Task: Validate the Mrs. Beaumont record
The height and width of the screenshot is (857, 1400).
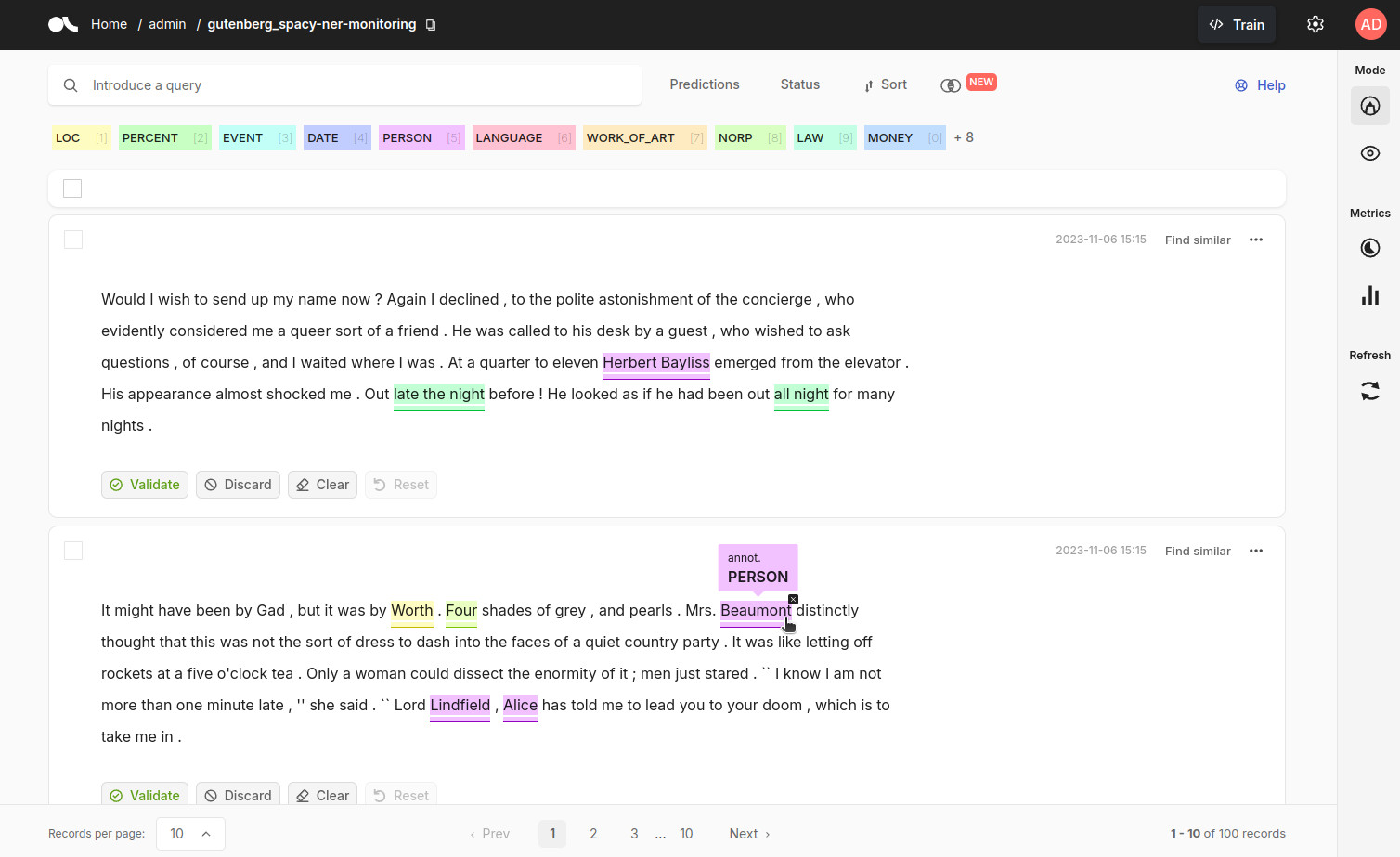Action: click(x=145, y=795)
